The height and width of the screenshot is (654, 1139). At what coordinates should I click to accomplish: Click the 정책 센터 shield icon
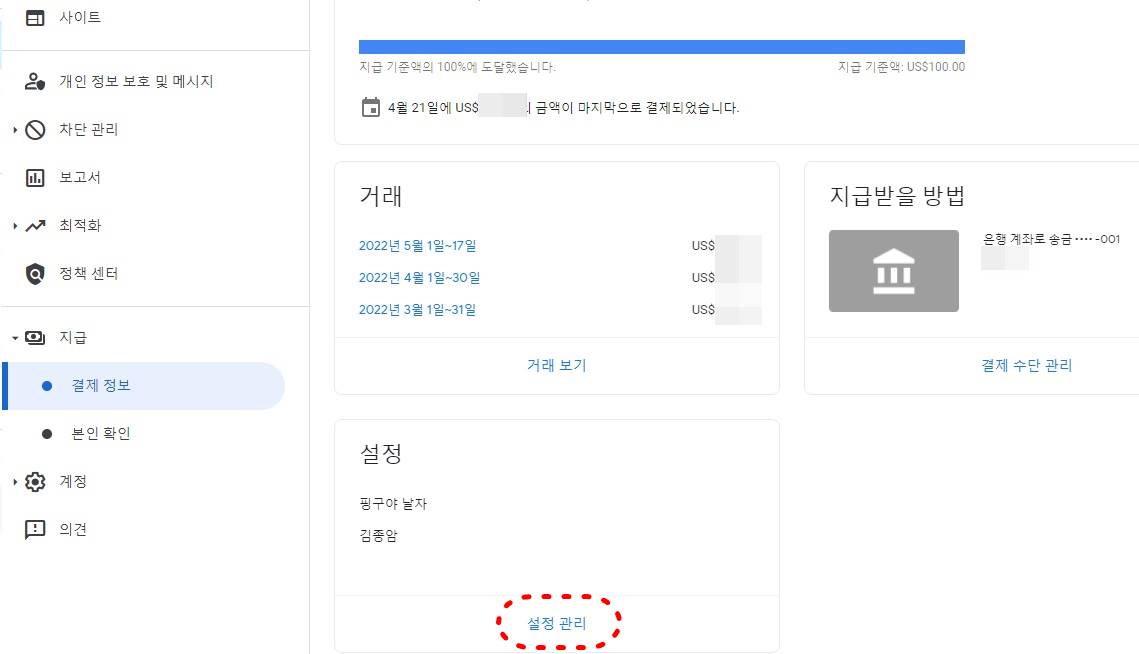tap(35, 274)
